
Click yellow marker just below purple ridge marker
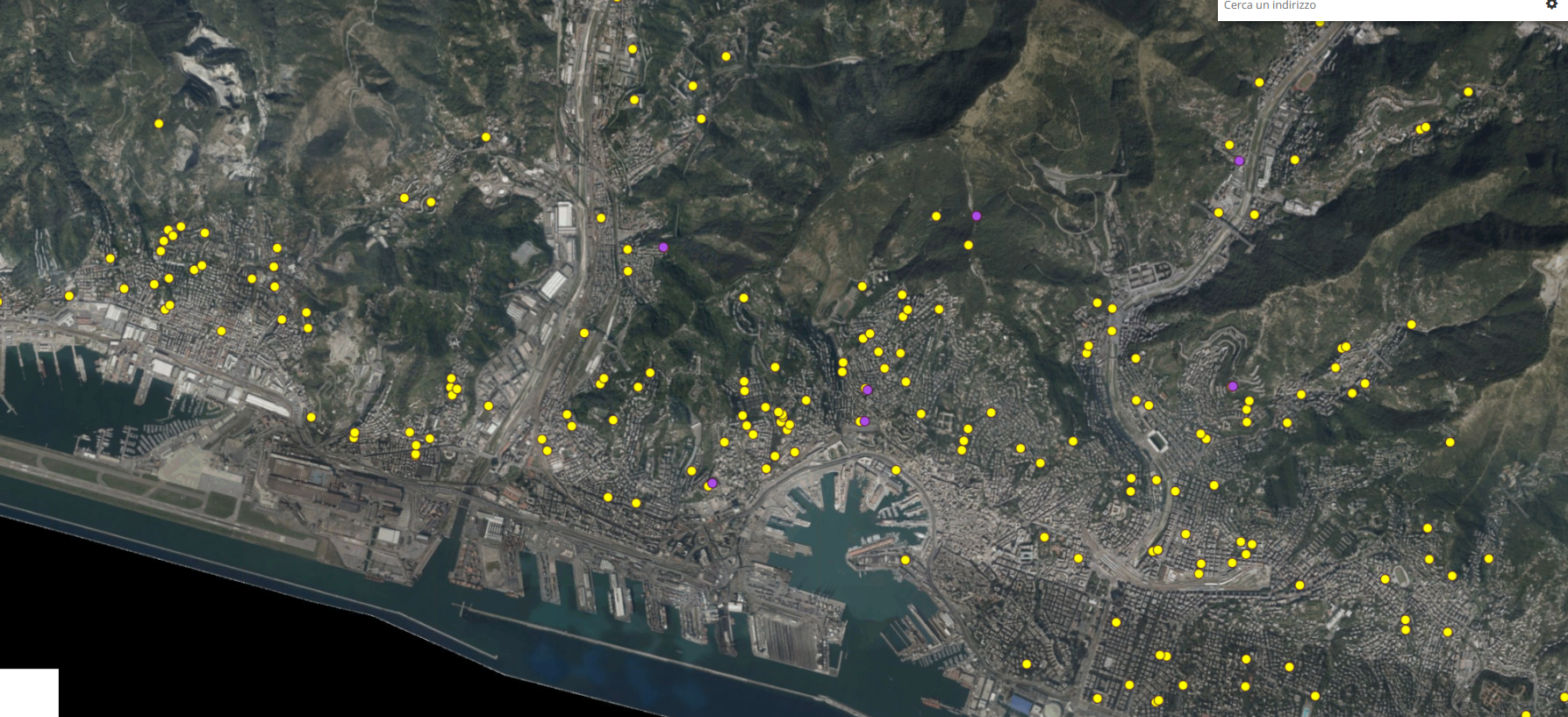[969, 246]
